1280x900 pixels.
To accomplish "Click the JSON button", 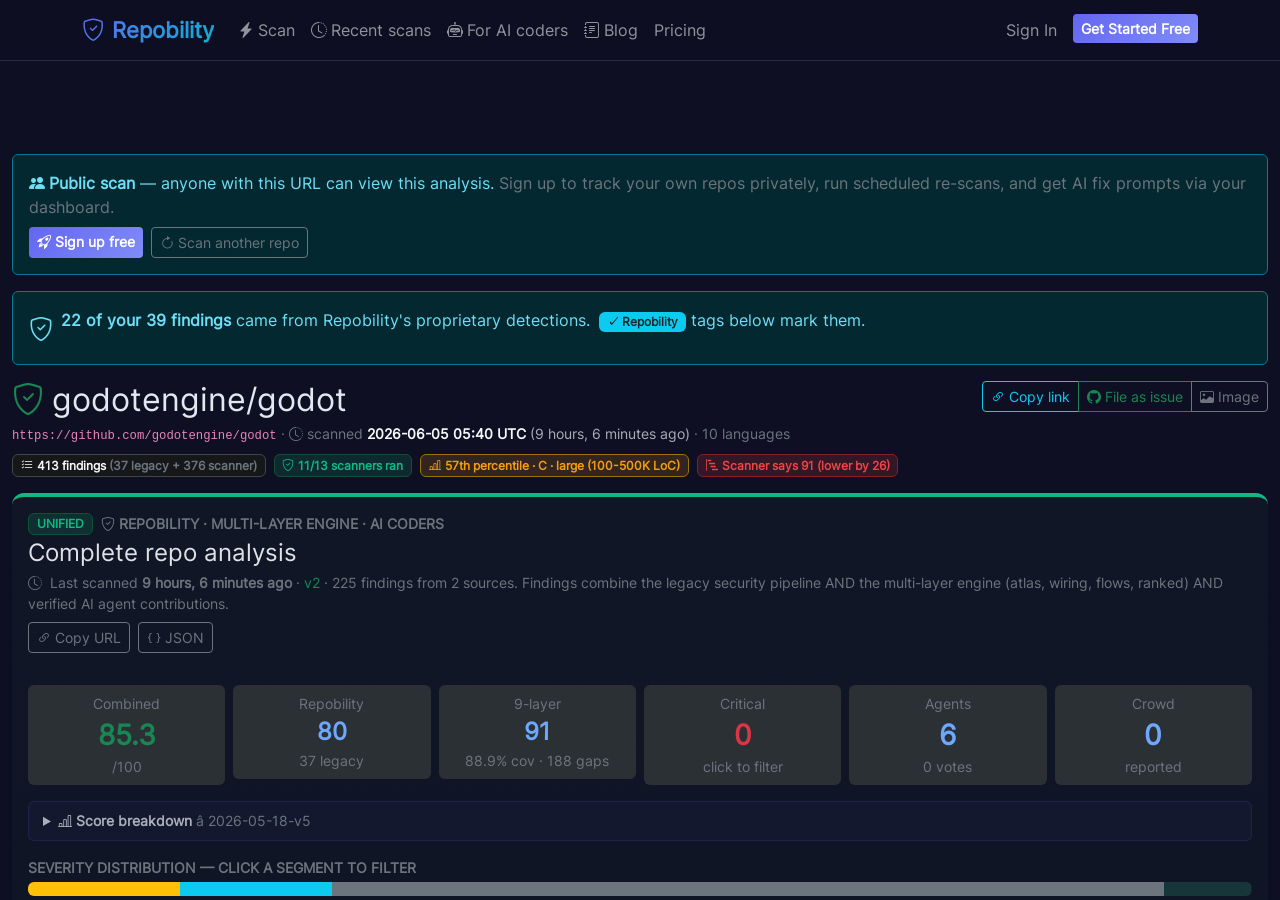I will (x=175, y=637).
